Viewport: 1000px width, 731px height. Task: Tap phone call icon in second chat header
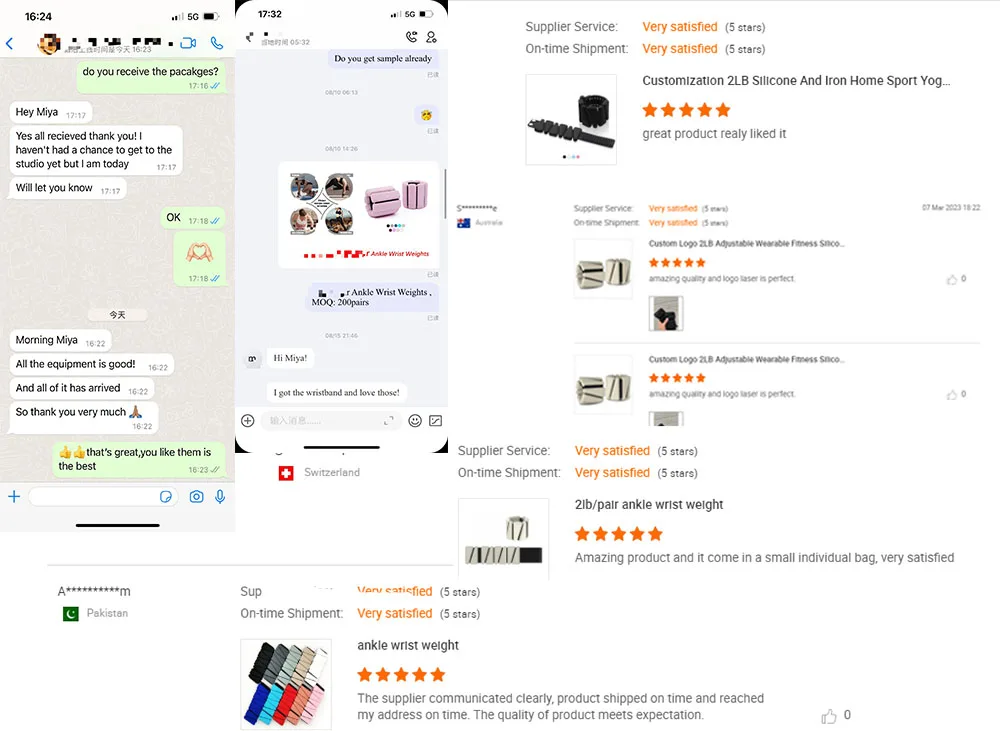click(411, 37)
